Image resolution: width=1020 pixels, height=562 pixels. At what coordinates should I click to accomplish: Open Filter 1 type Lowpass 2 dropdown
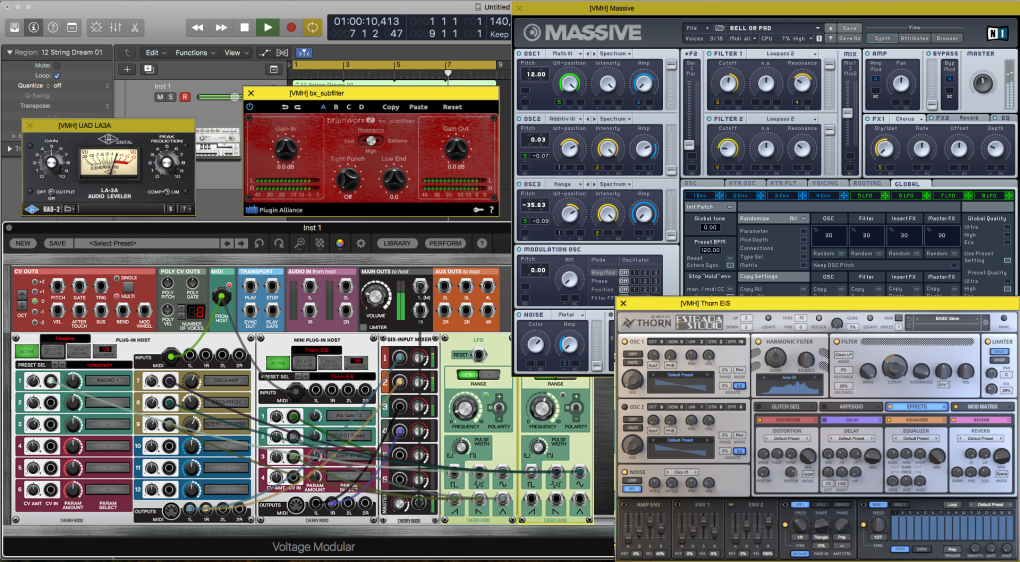point(783,53)
